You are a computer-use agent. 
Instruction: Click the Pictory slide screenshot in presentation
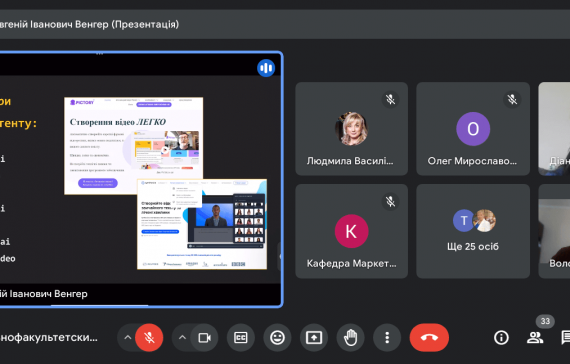click(133, 145)
